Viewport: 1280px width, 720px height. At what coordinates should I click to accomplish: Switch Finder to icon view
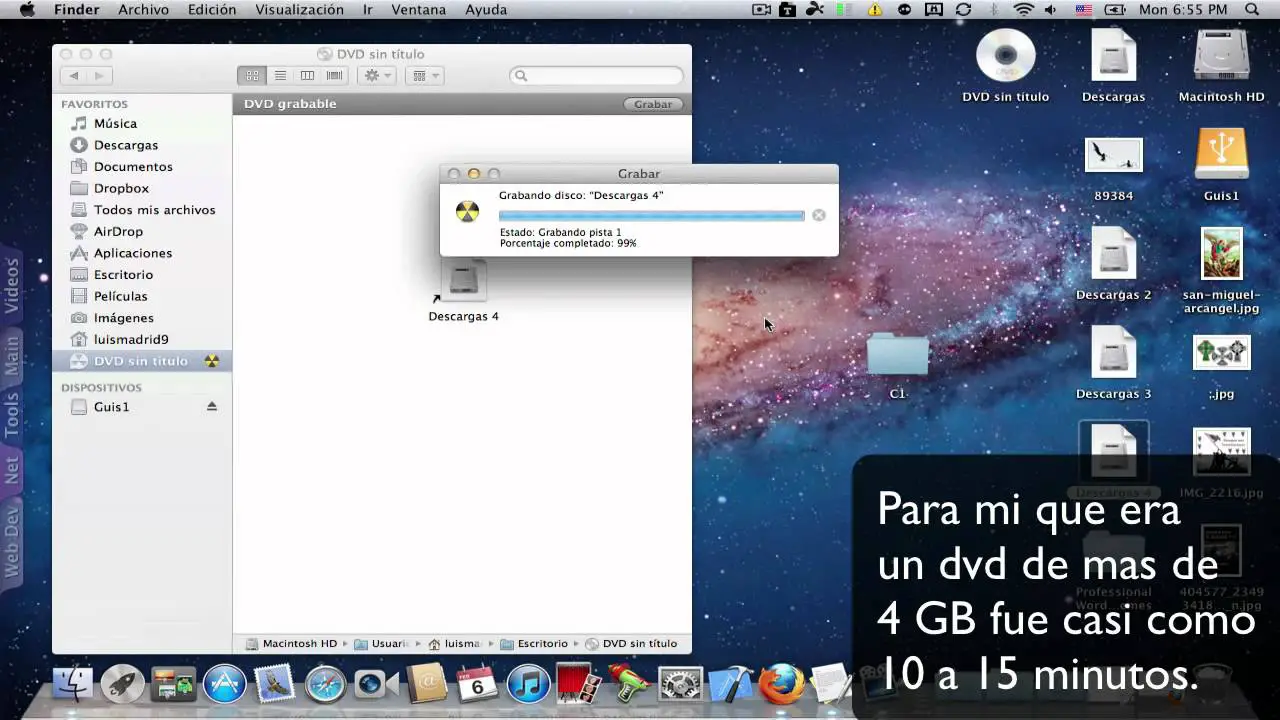[x=252, y=76]
